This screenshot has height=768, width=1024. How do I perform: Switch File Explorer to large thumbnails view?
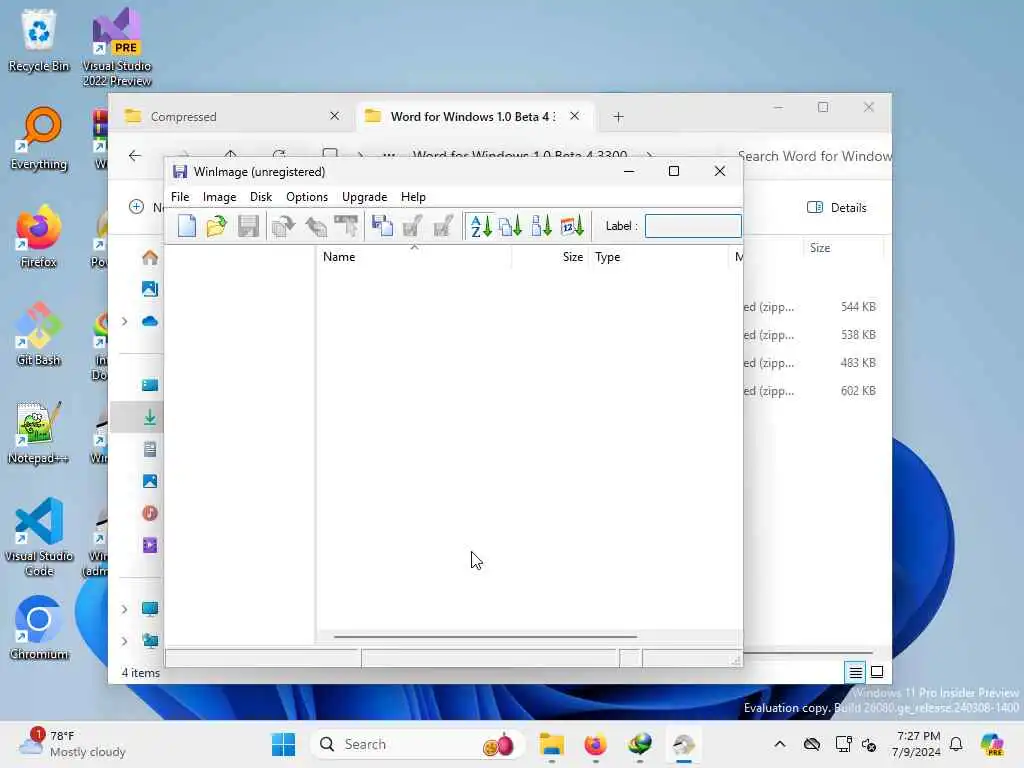(x=877, y=672)
